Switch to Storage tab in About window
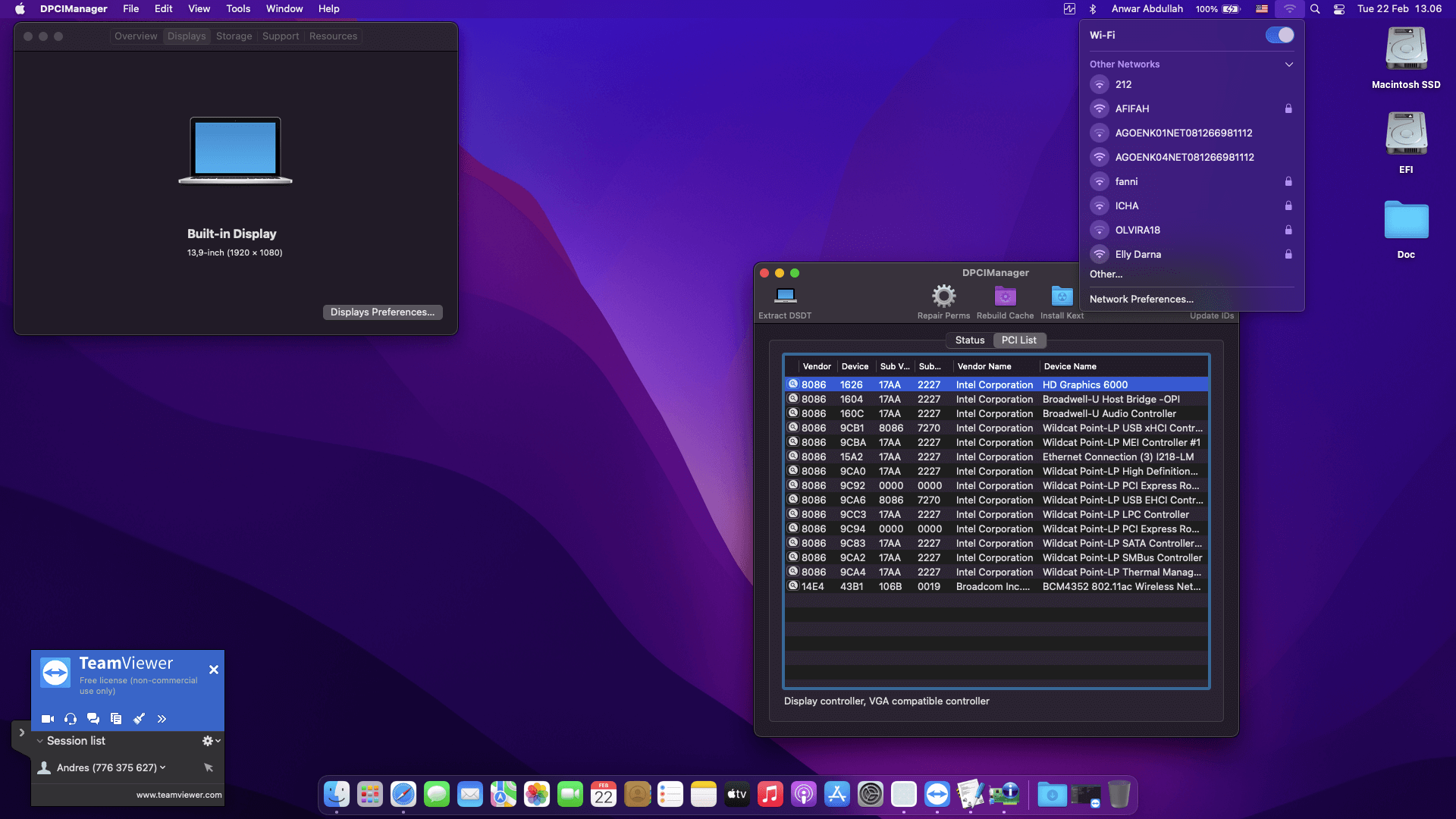Viewport: 1456px width, 819px height. pos(234,36)
